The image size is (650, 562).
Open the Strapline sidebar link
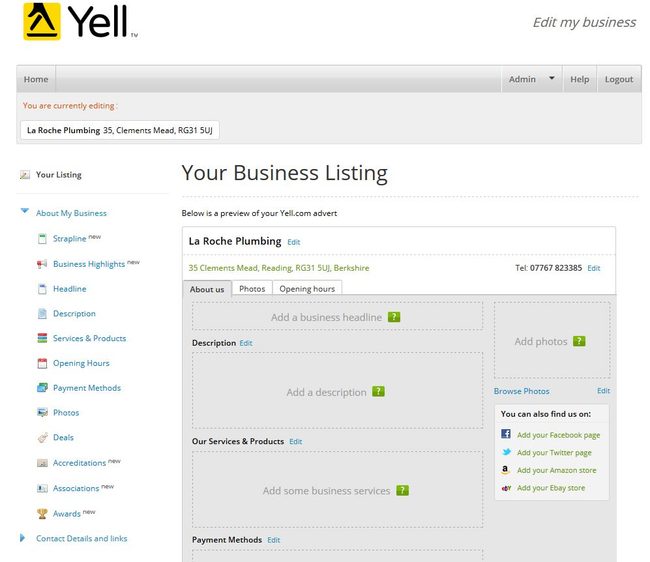point(70,239)
